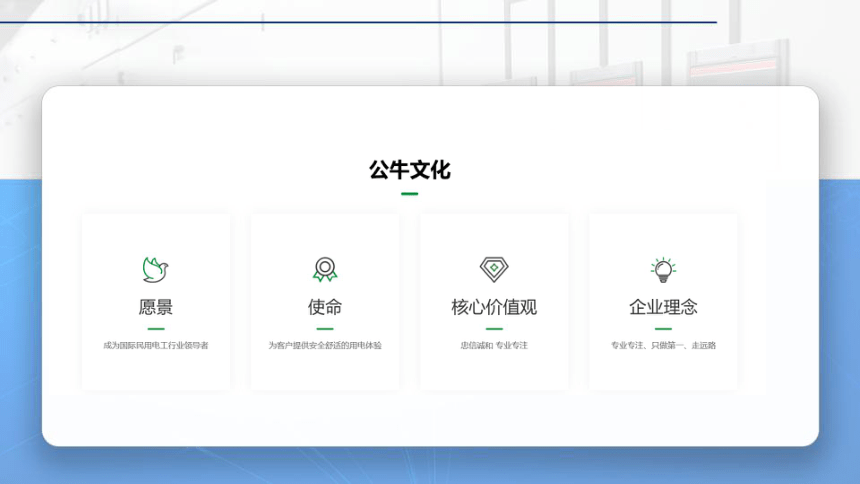
Task: Click the 公牛文化 section title
Action: (x=410, y=170)
